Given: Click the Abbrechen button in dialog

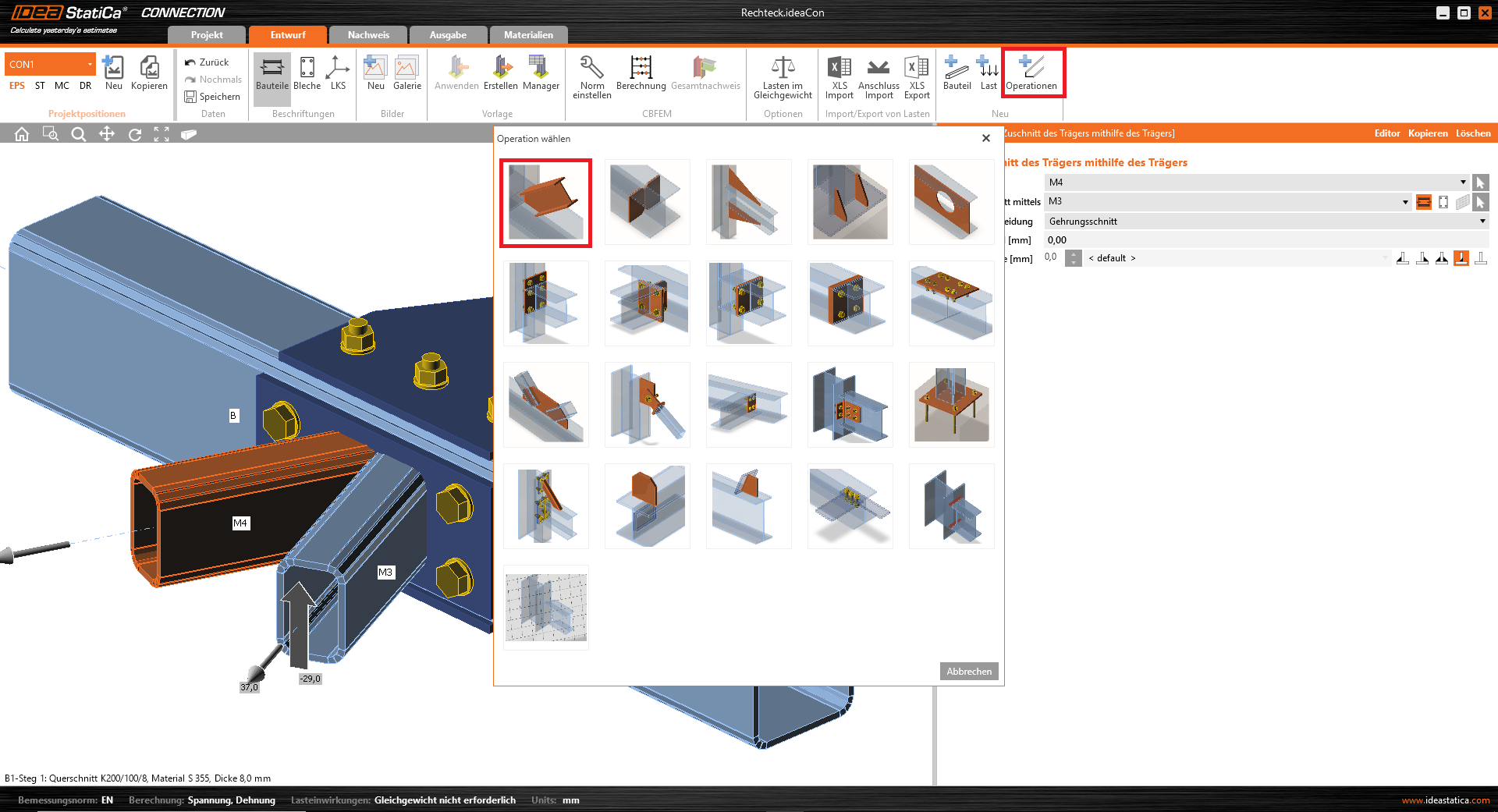Looking at the screenshot, I should (x=969, y=672).
